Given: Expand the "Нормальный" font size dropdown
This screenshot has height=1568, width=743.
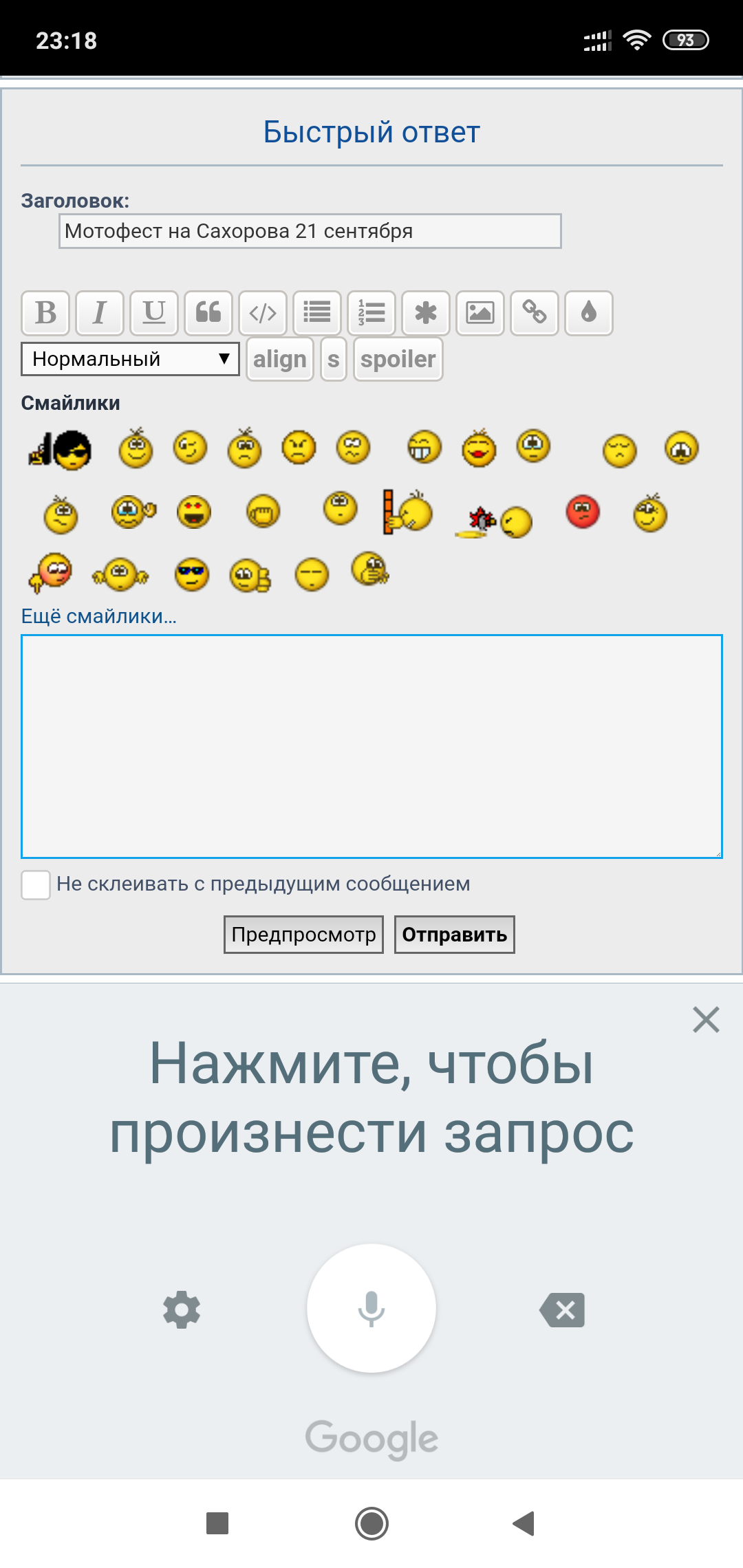Looking at the screenshot, I should 130,359.
